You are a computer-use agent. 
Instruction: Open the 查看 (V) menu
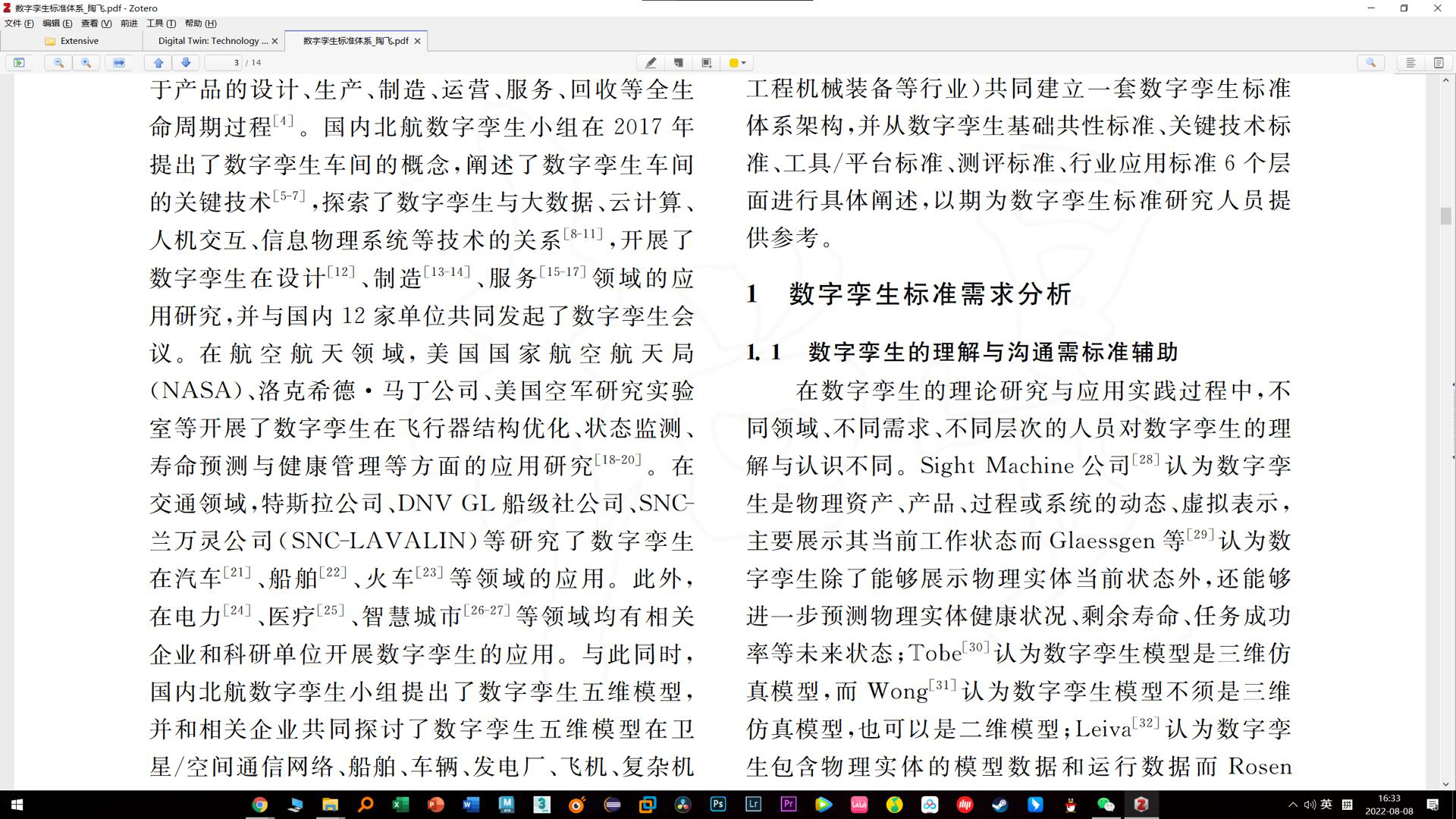[x=96, y=24]
